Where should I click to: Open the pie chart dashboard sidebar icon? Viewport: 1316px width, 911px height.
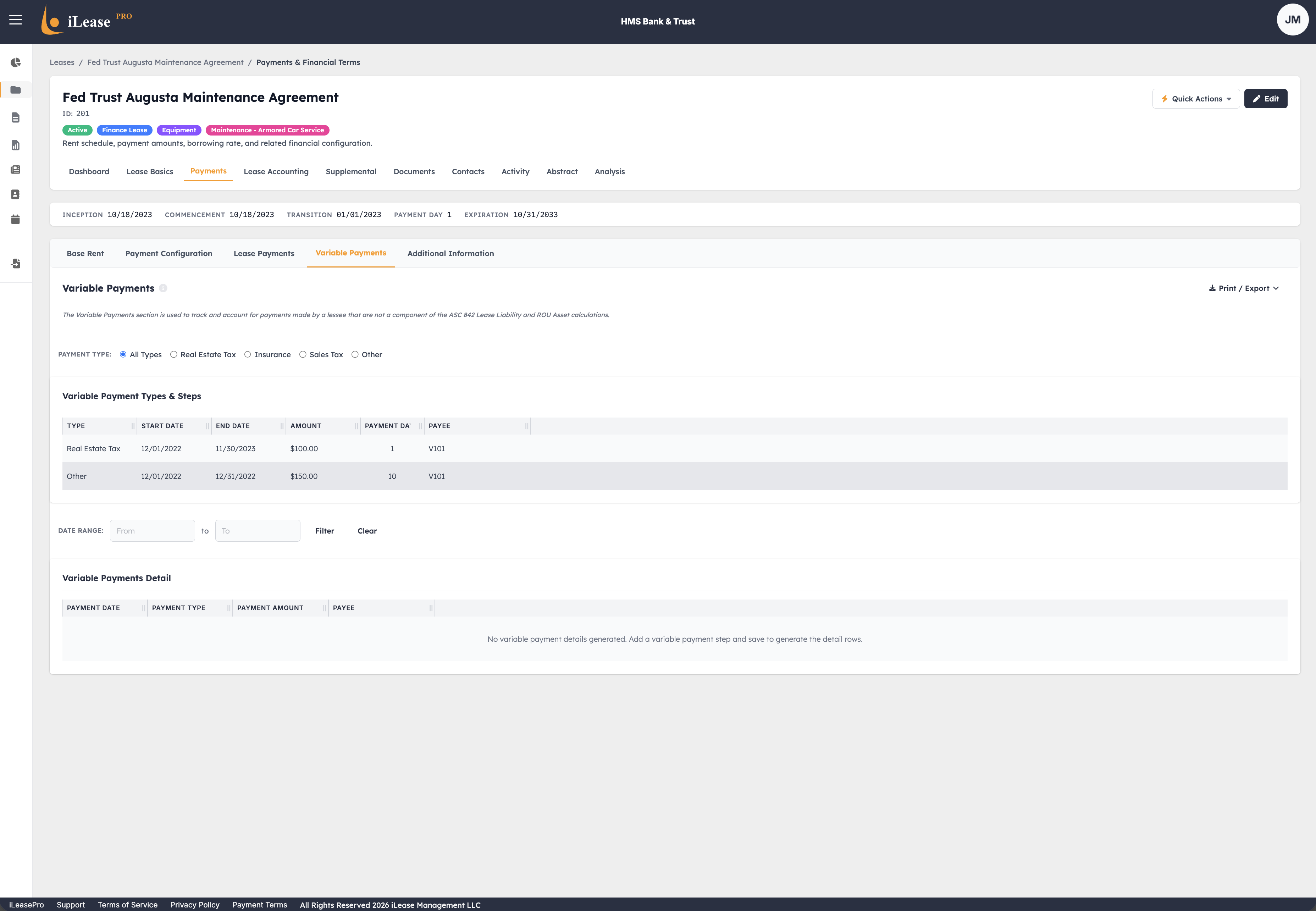[16, 62]
